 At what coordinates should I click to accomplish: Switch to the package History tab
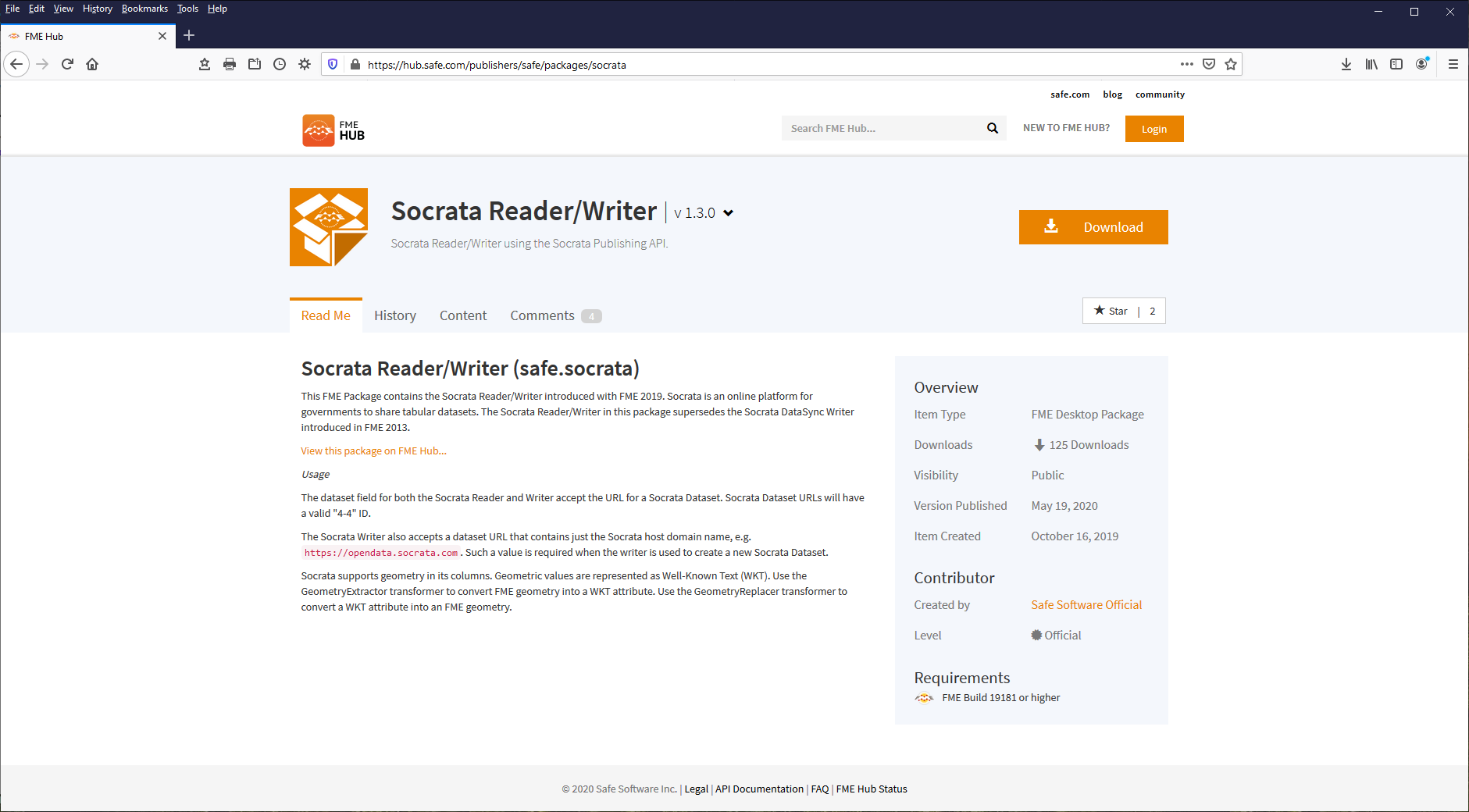[x=395, y=315]
